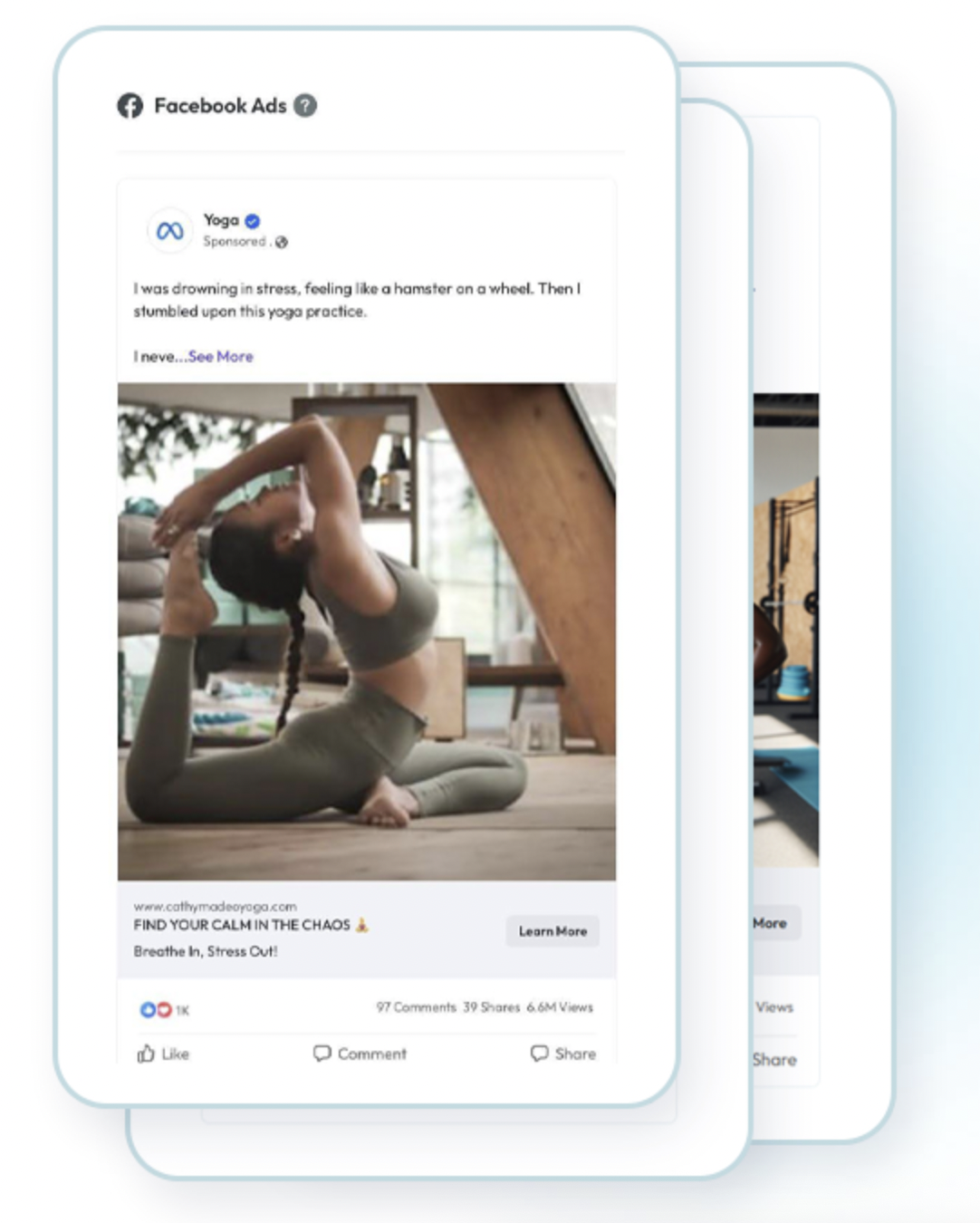Click the Share label on the back card
This screenshot has width=980, height=1223.
[x=774, y=1060]
